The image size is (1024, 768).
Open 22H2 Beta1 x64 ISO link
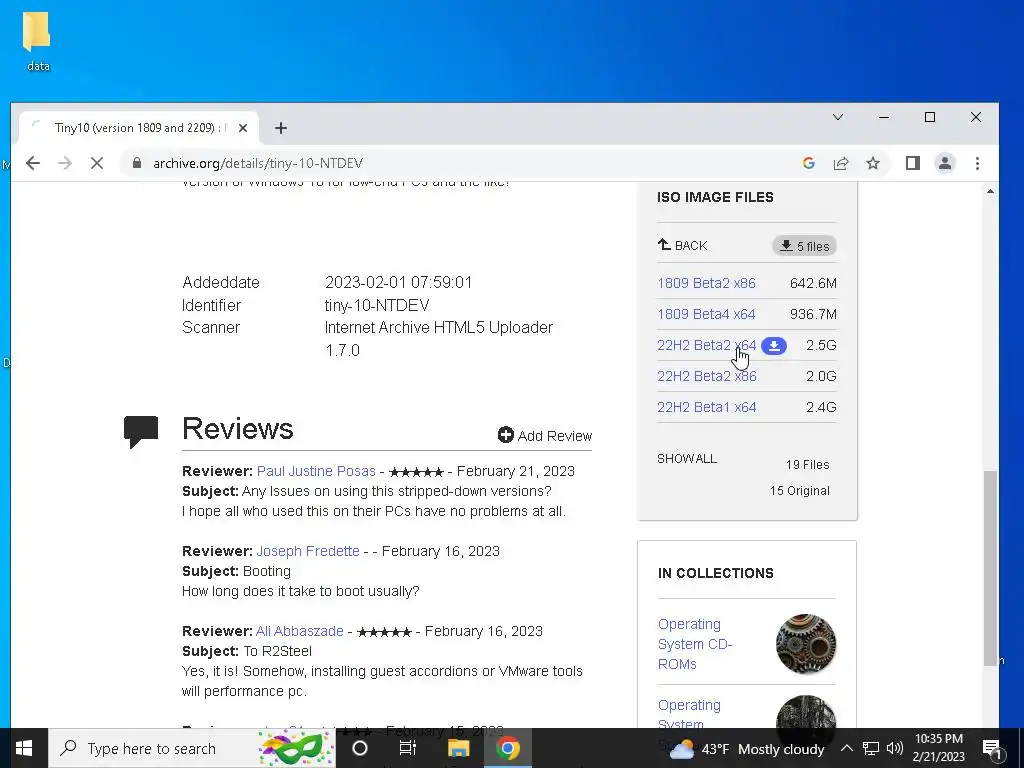[x=707, y=408]
